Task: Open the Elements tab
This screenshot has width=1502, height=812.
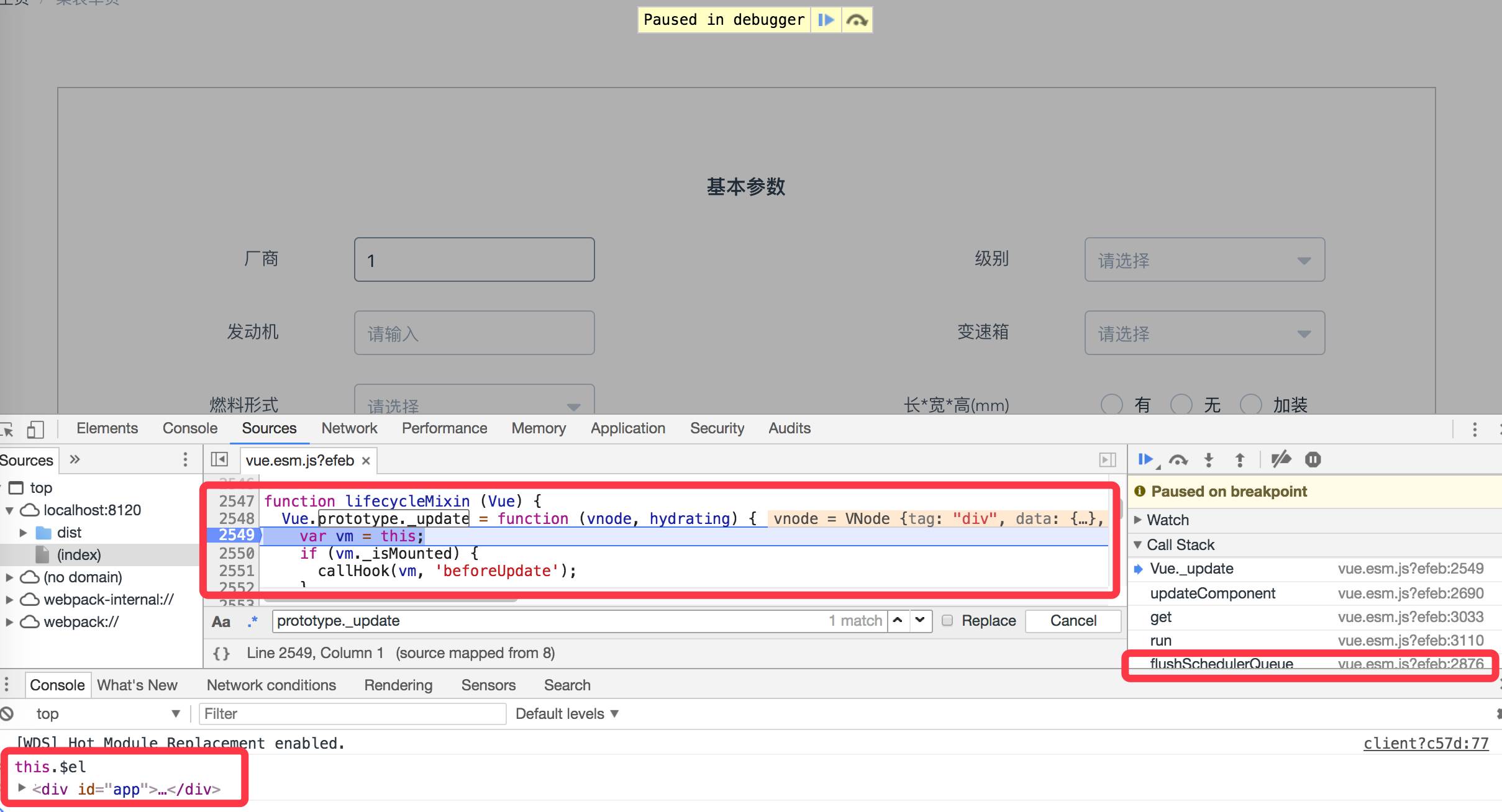Action: [107, 428]
